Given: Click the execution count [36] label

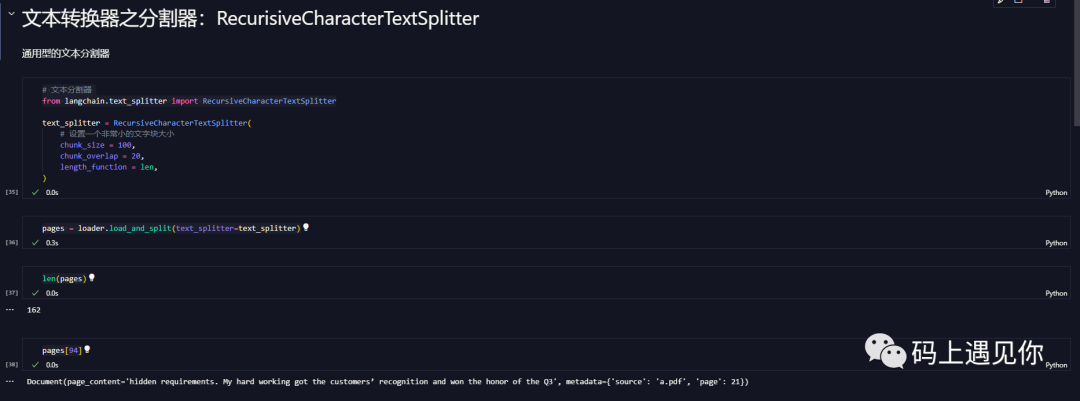Looking at the screenshot, I should (12, 242).
